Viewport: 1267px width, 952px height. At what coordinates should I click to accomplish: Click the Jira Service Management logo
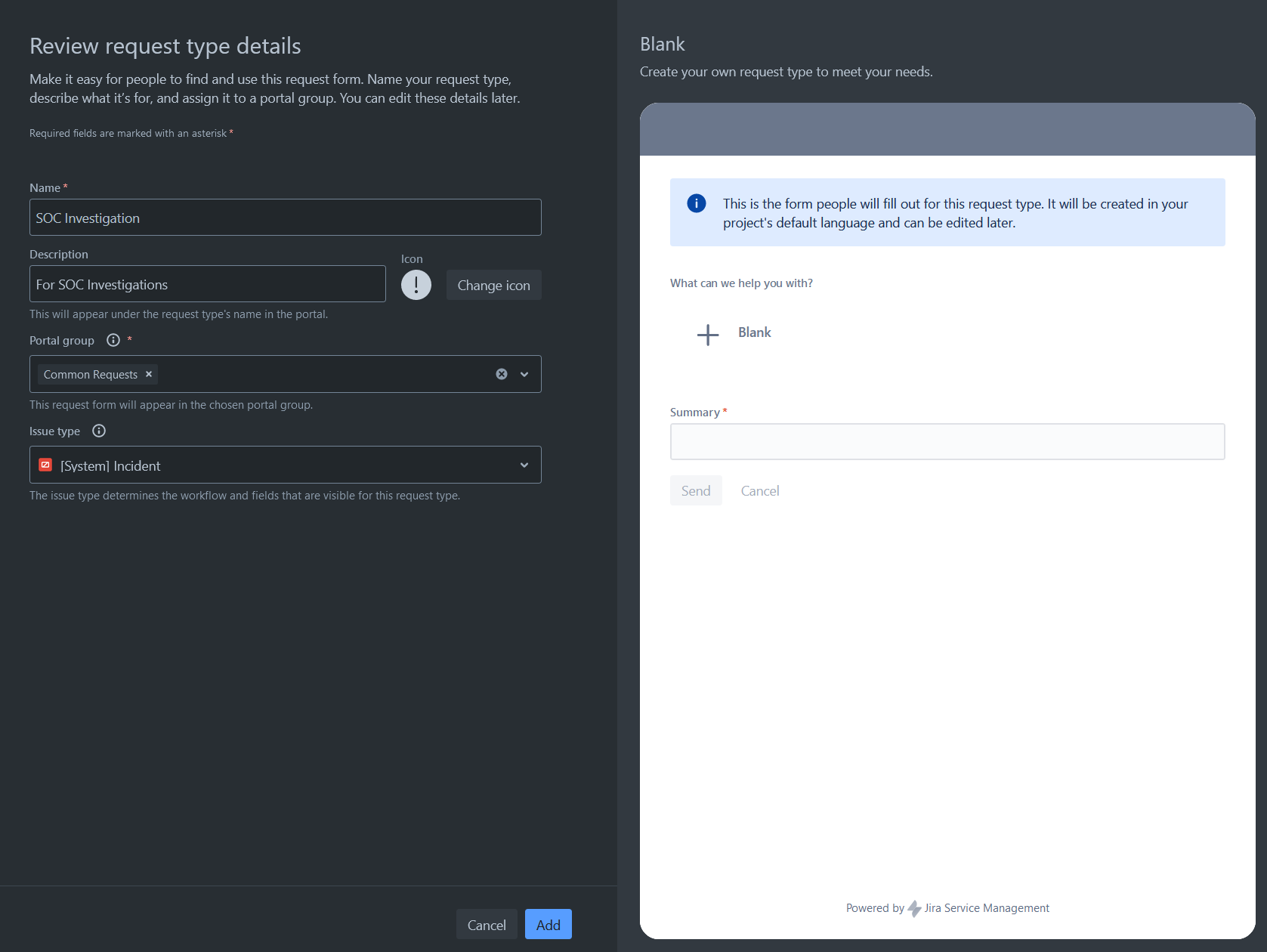coord(914,908)
